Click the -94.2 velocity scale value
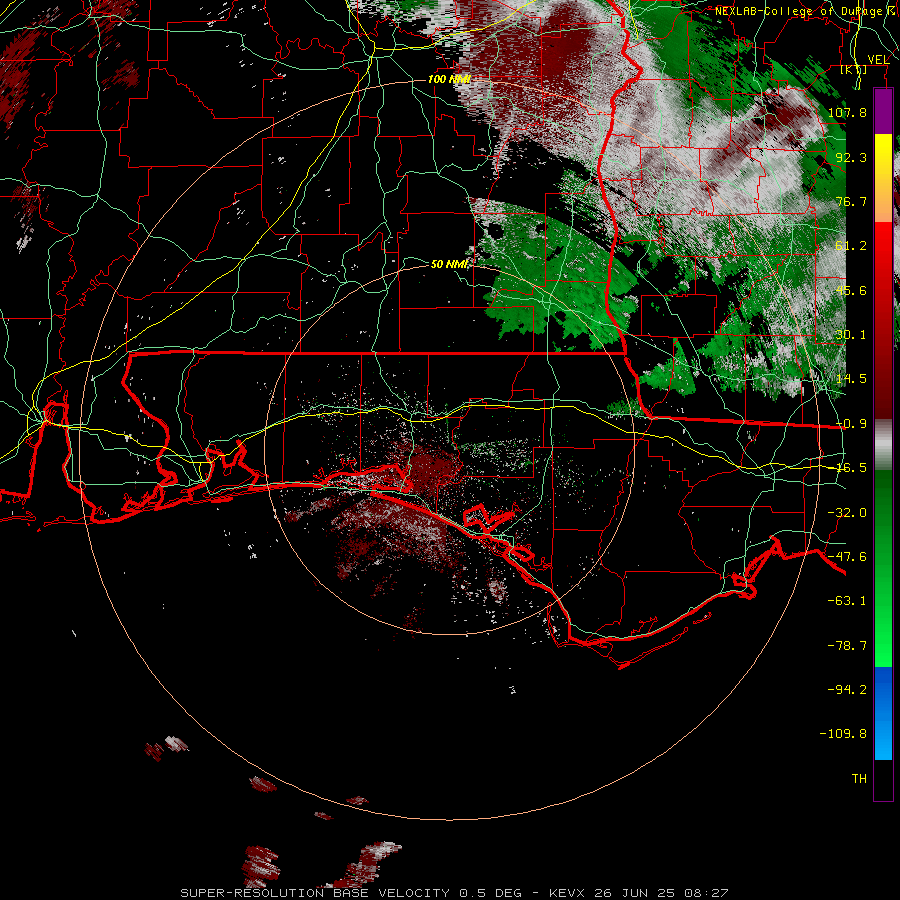The image size is (900, 900). 847,690
